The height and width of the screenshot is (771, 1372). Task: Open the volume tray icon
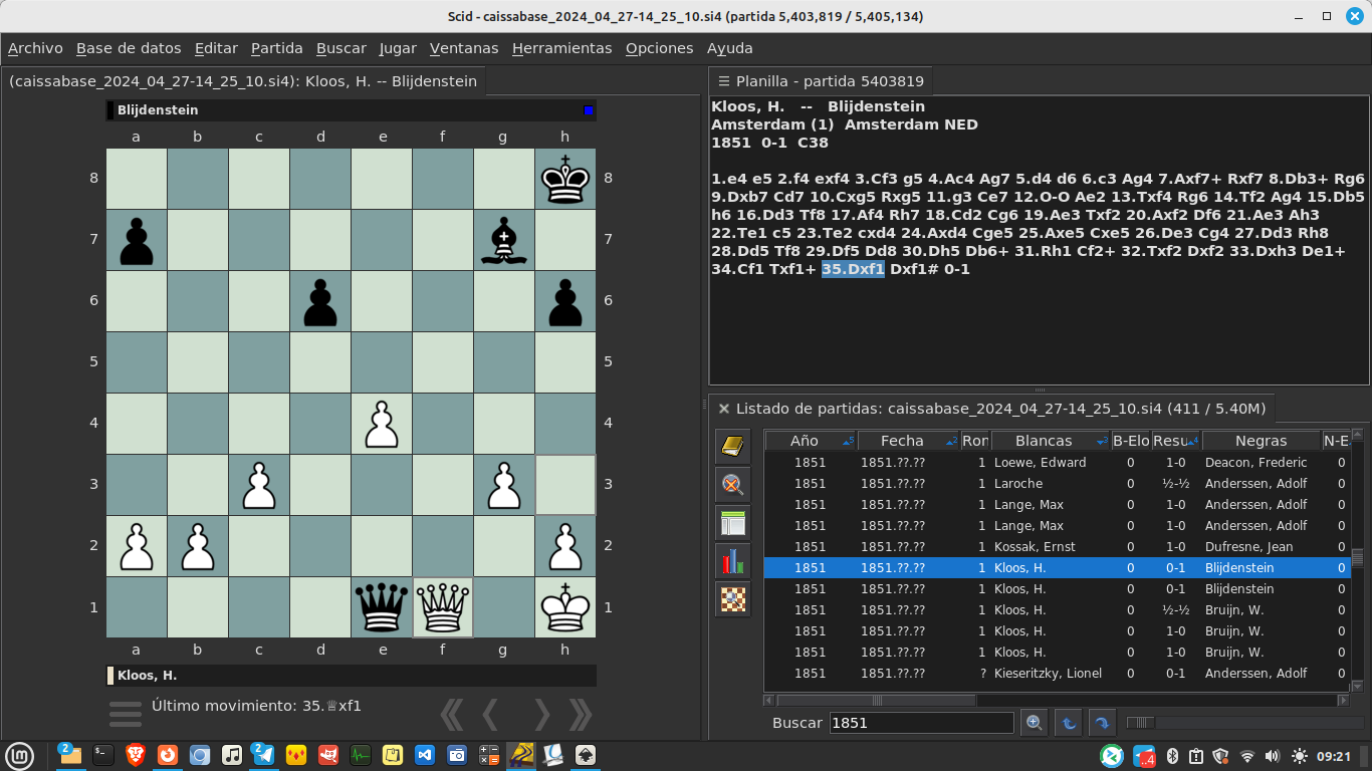1272,756
